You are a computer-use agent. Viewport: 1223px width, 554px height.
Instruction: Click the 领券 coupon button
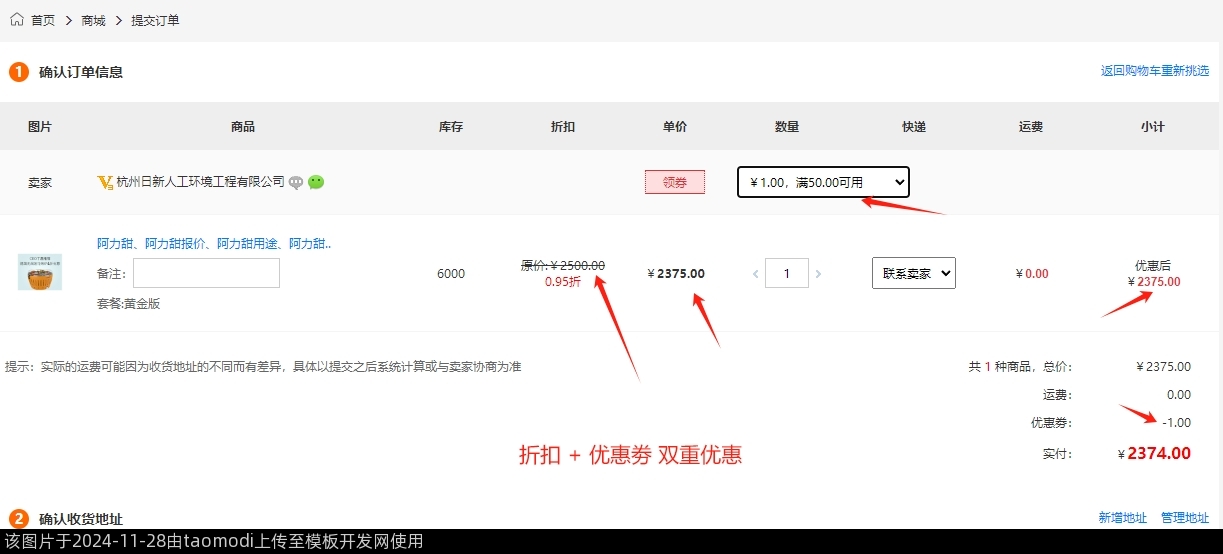coord(675,182)
